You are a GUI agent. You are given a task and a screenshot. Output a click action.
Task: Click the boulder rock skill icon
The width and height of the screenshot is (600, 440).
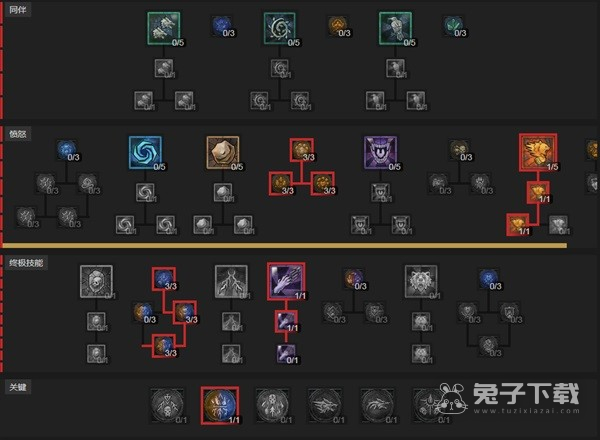pyautogui.click(x=223, y=152)
